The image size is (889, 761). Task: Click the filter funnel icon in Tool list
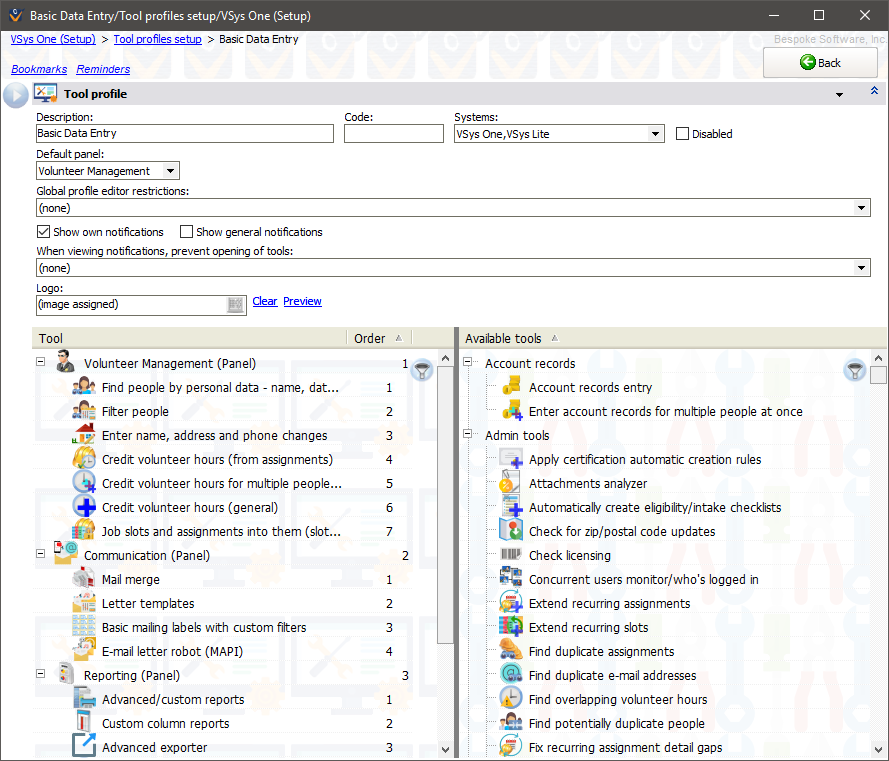coord(422,370)
